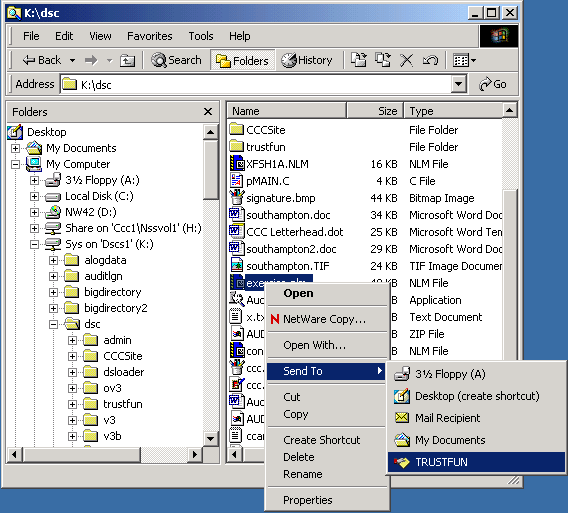
Task: Open the Help menu
Action: [x=239, y=36]
